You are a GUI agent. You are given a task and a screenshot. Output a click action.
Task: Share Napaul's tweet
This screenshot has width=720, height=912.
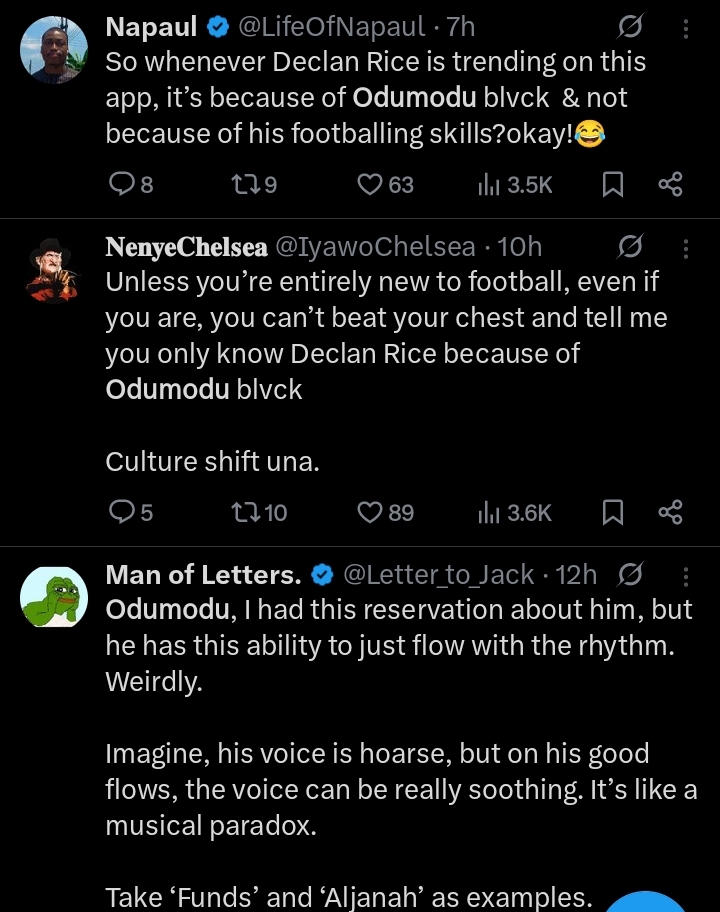pos(670,184)
